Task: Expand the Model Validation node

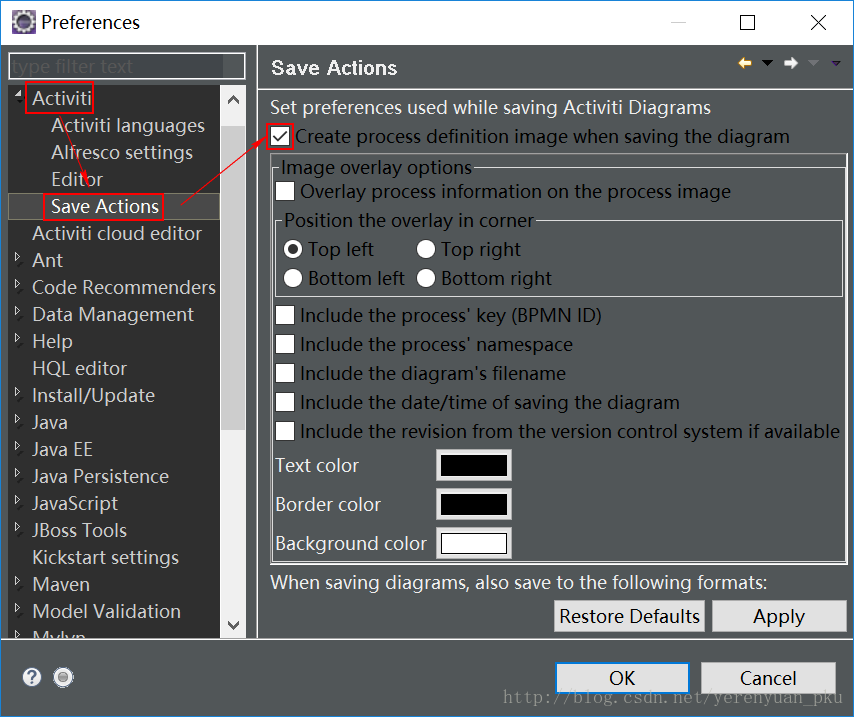Action: (x=18, y=608)
